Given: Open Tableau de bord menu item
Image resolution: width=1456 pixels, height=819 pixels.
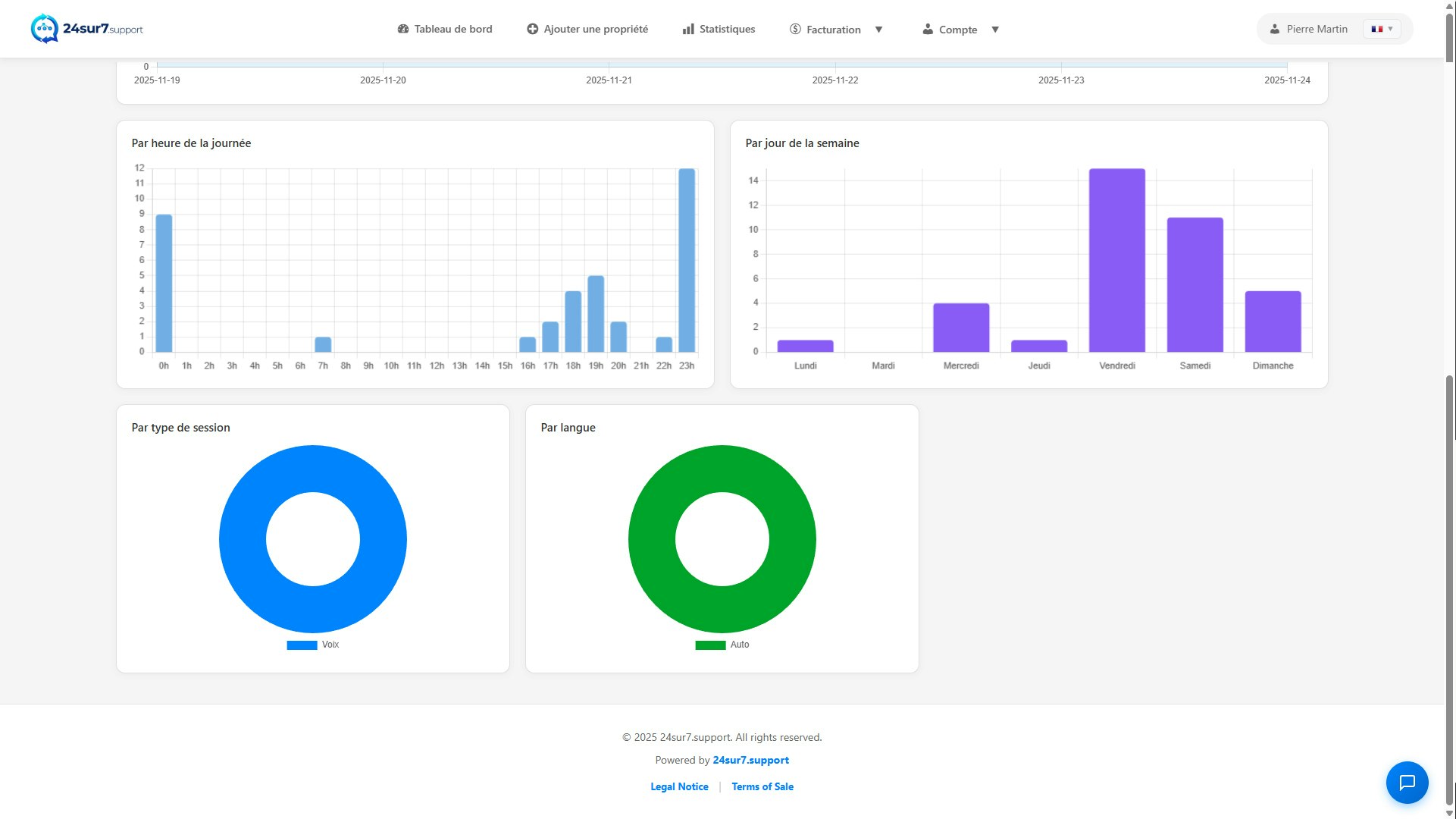Looking at the screenshot, I should pyautogui.click(x=453, y=29).
